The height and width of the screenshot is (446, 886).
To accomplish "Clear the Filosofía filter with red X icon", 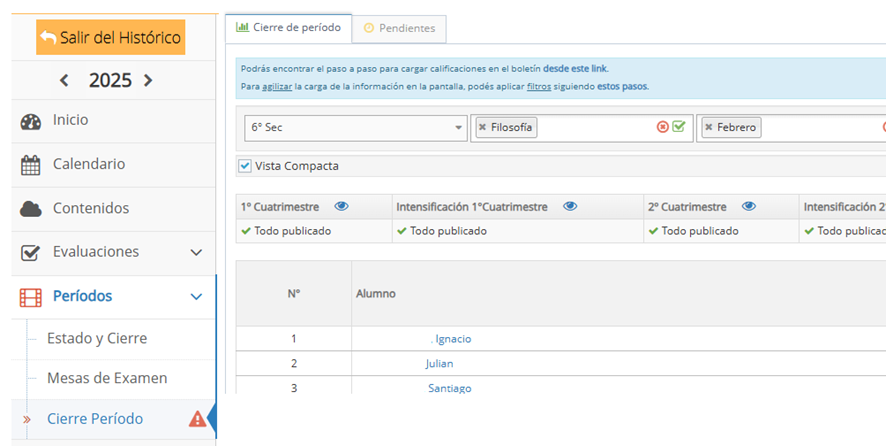I will point(662,127).
